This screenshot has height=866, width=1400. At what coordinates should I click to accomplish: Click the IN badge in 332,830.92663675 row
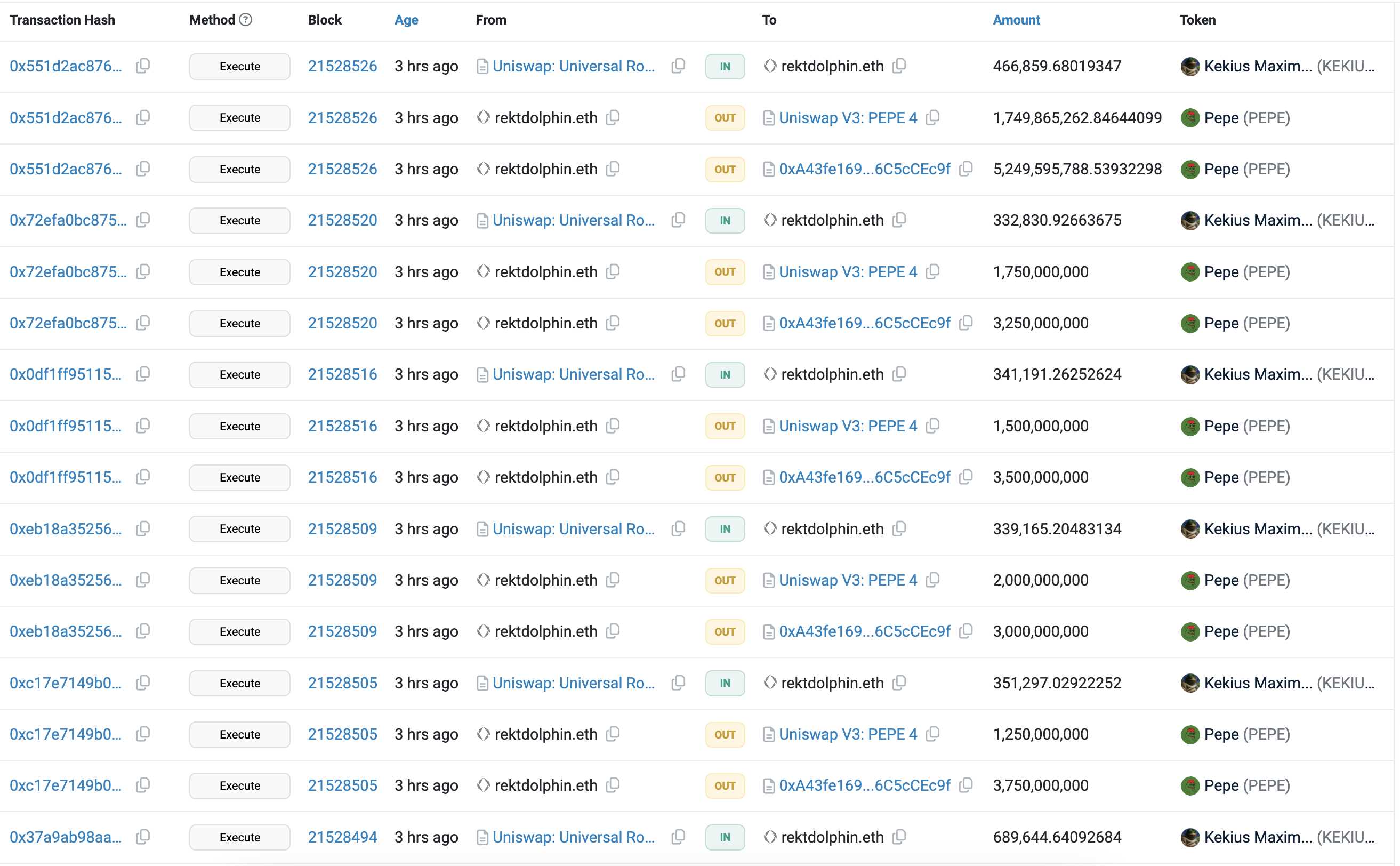[725, 221]
